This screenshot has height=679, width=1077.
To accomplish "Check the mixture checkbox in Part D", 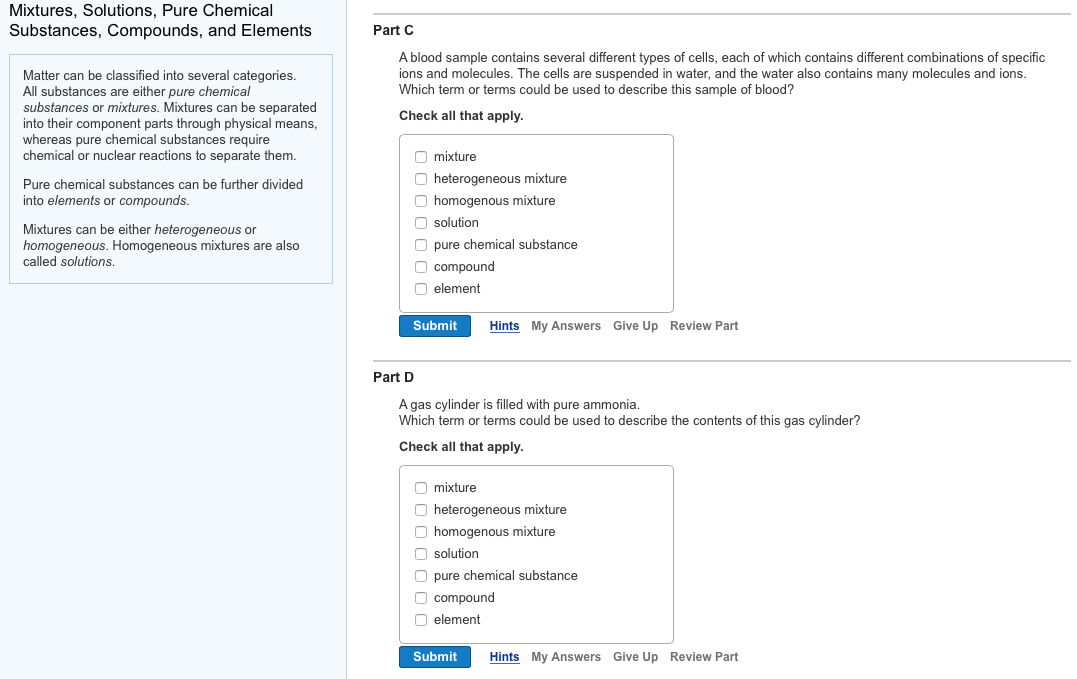I will click(421, 487).
